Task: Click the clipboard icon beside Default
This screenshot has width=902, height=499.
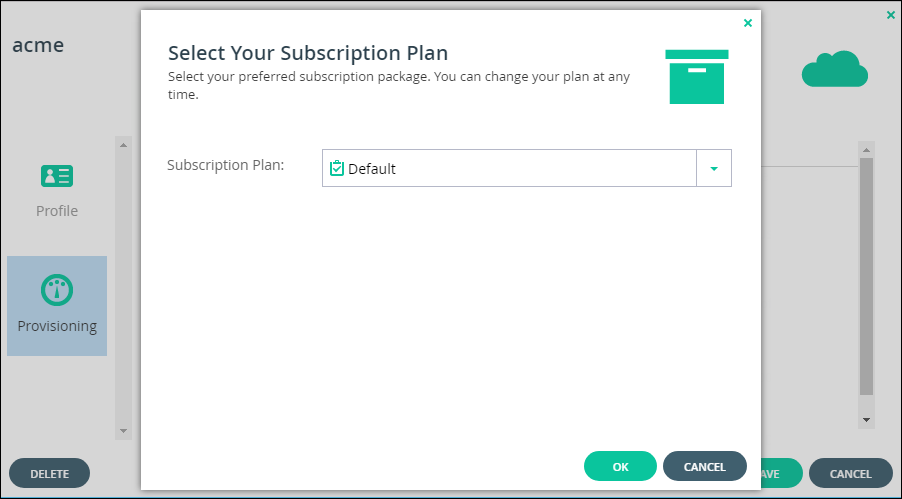Action: coord(337,168)
